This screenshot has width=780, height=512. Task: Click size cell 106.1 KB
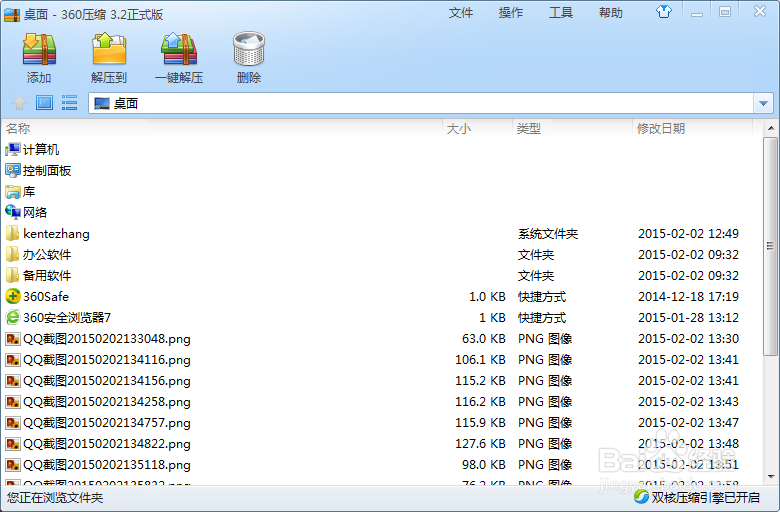[x=481, y=360]
